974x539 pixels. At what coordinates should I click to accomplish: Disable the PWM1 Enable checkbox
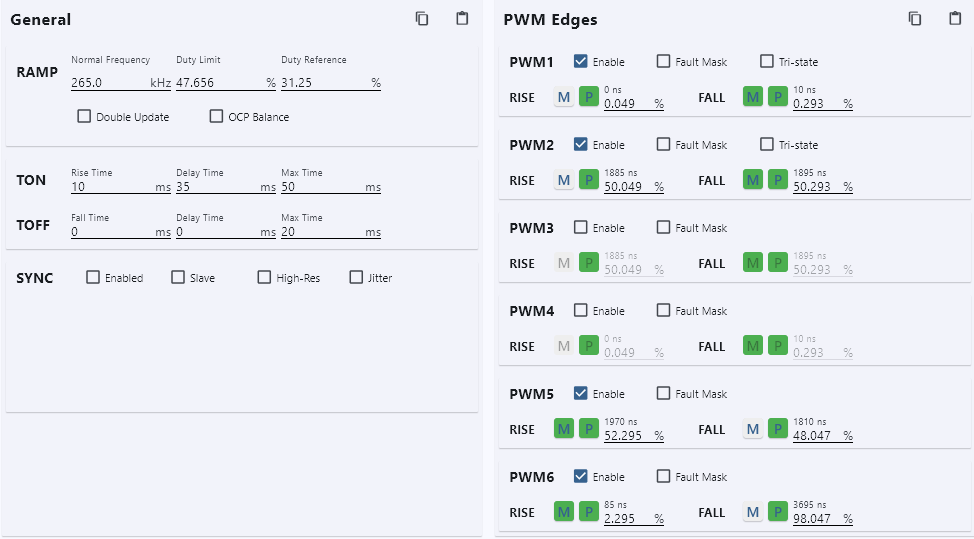click(581, 62)
